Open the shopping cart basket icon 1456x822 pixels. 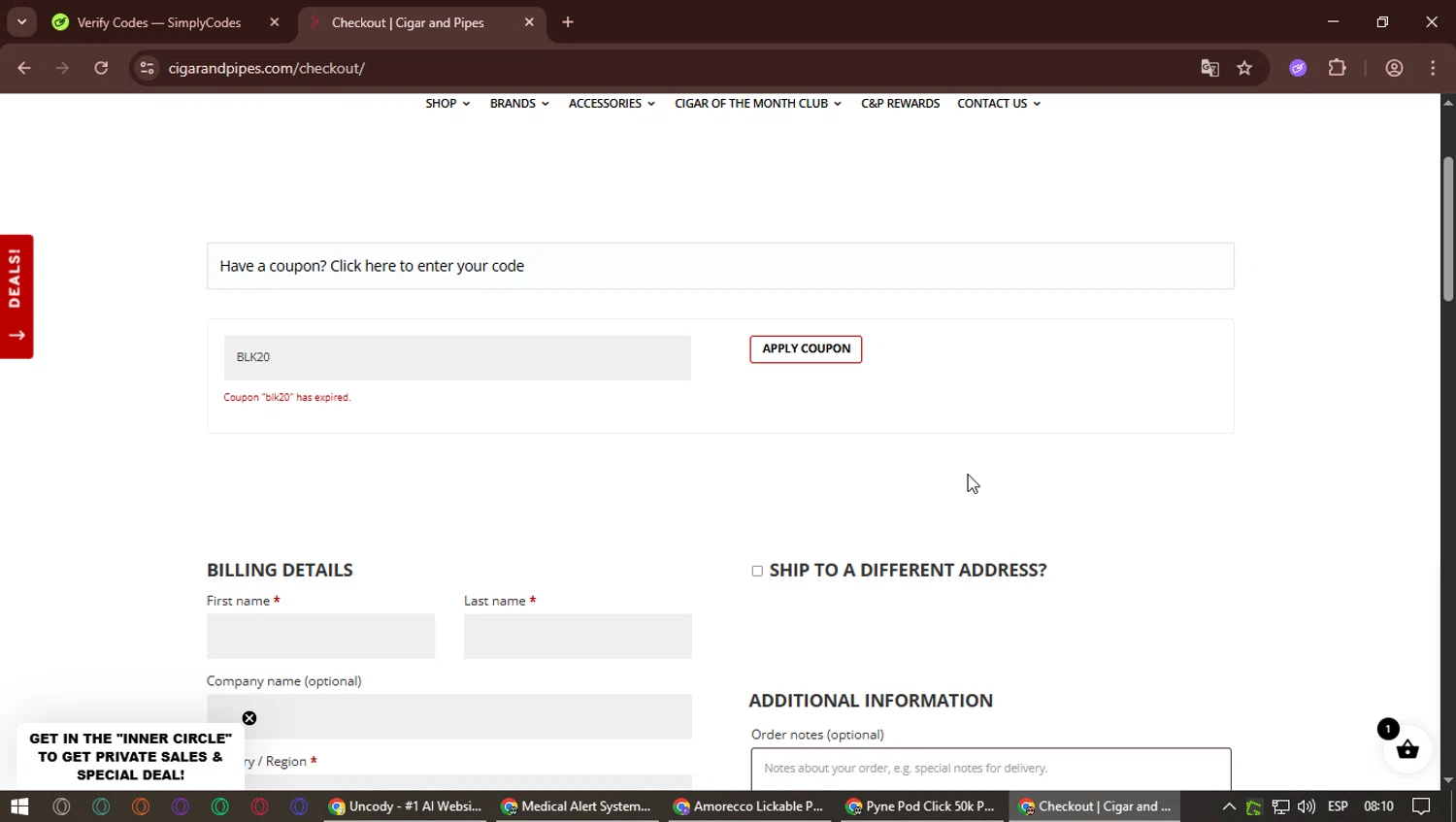[x=1406, y=749]
